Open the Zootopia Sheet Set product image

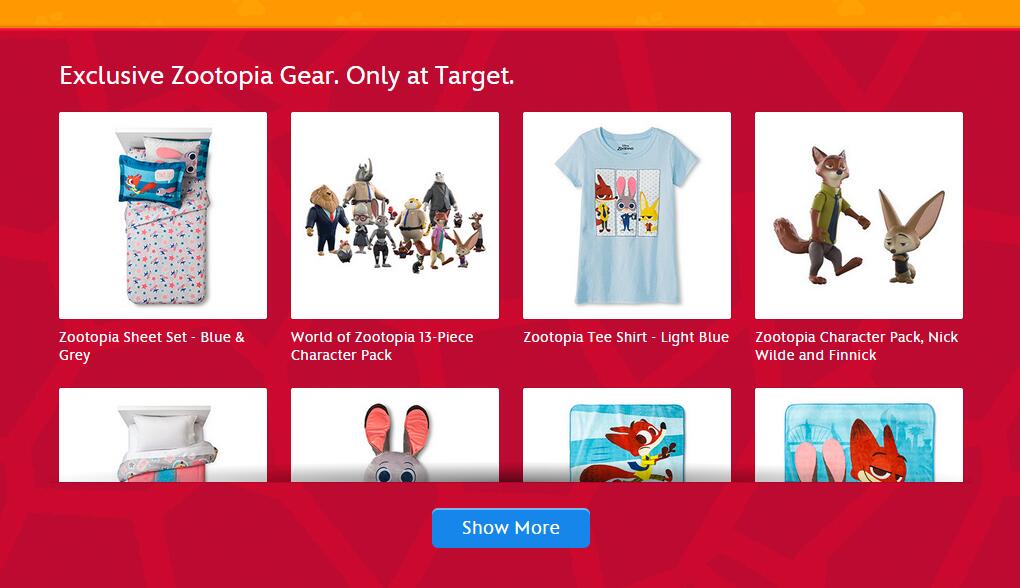tap(163, 215)
